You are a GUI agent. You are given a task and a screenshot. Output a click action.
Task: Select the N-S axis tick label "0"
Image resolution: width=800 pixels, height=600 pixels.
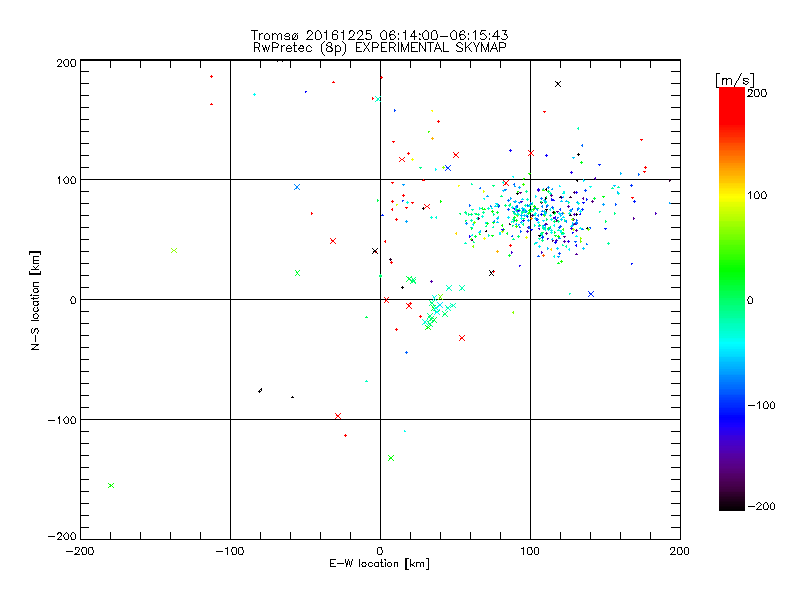point(73,300)
